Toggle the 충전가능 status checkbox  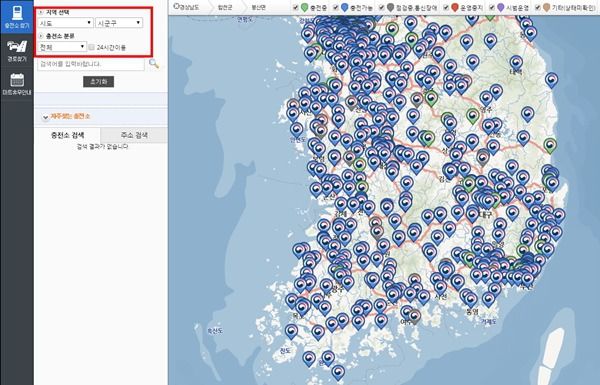[336, 7]
